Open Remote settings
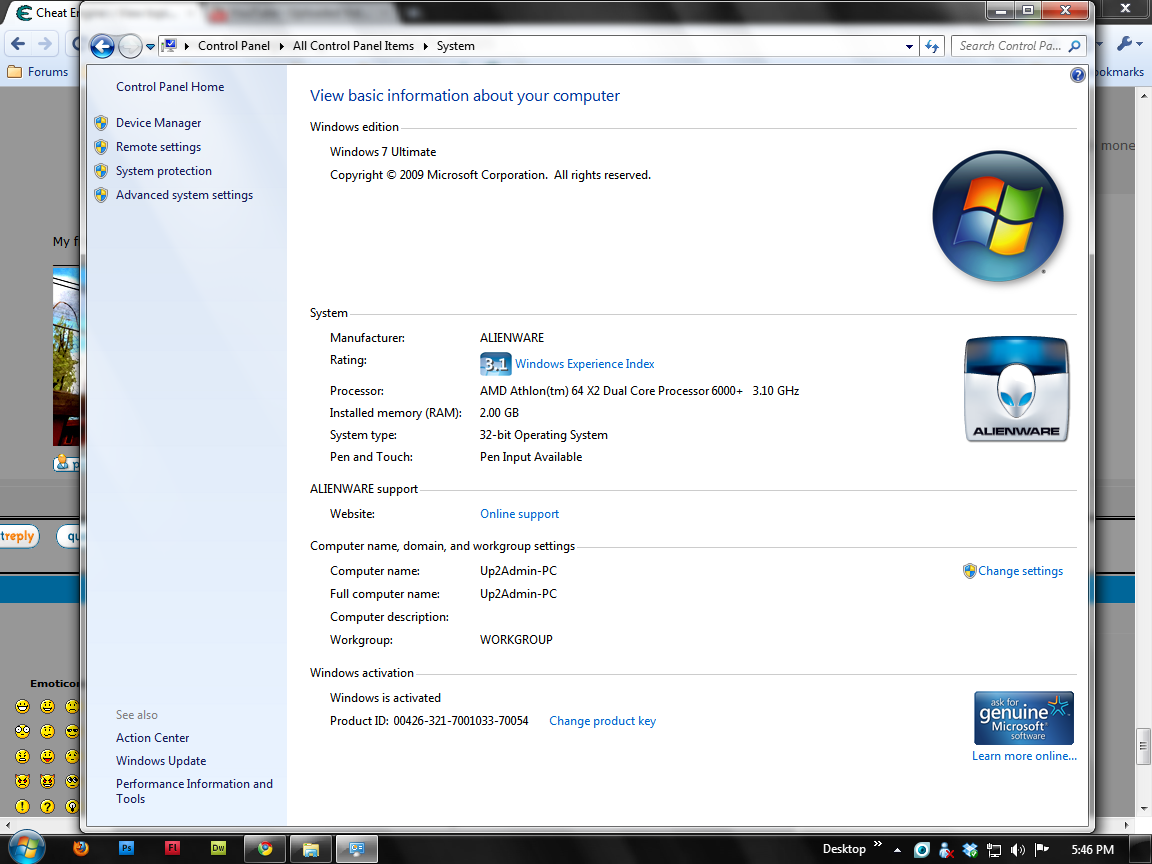Image resolution: width=1152 pixels, height=864 pixels. (158, 147)
